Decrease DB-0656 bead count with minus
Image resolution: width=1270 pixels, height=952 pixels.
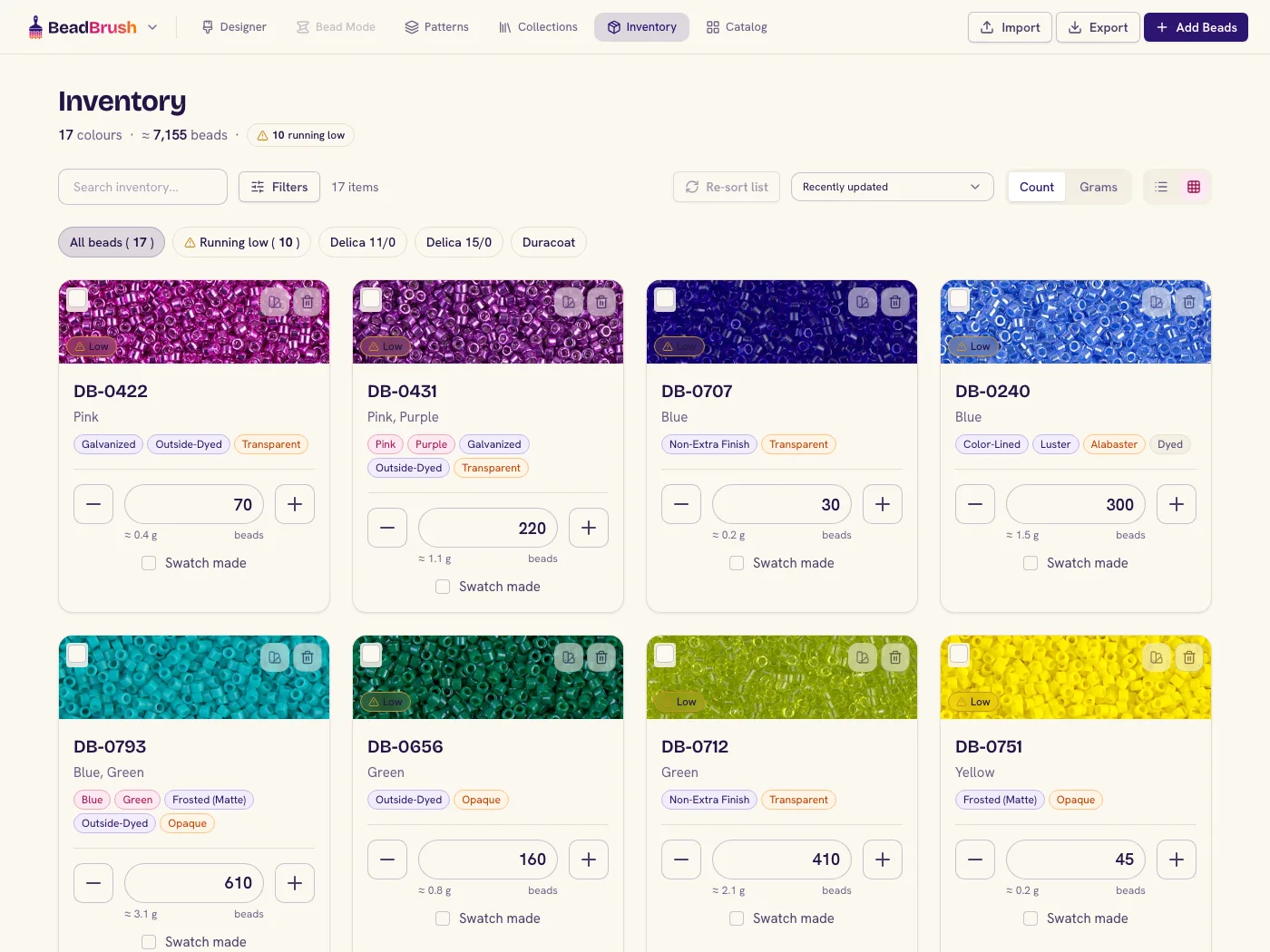(x=387, y=860)
